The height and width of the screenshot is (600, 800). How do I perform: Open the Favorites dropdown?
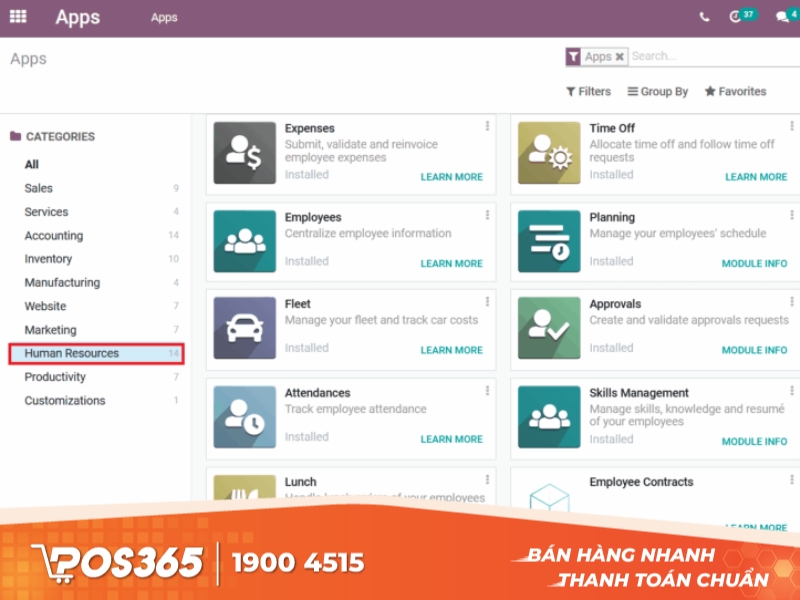click(735, 91)
